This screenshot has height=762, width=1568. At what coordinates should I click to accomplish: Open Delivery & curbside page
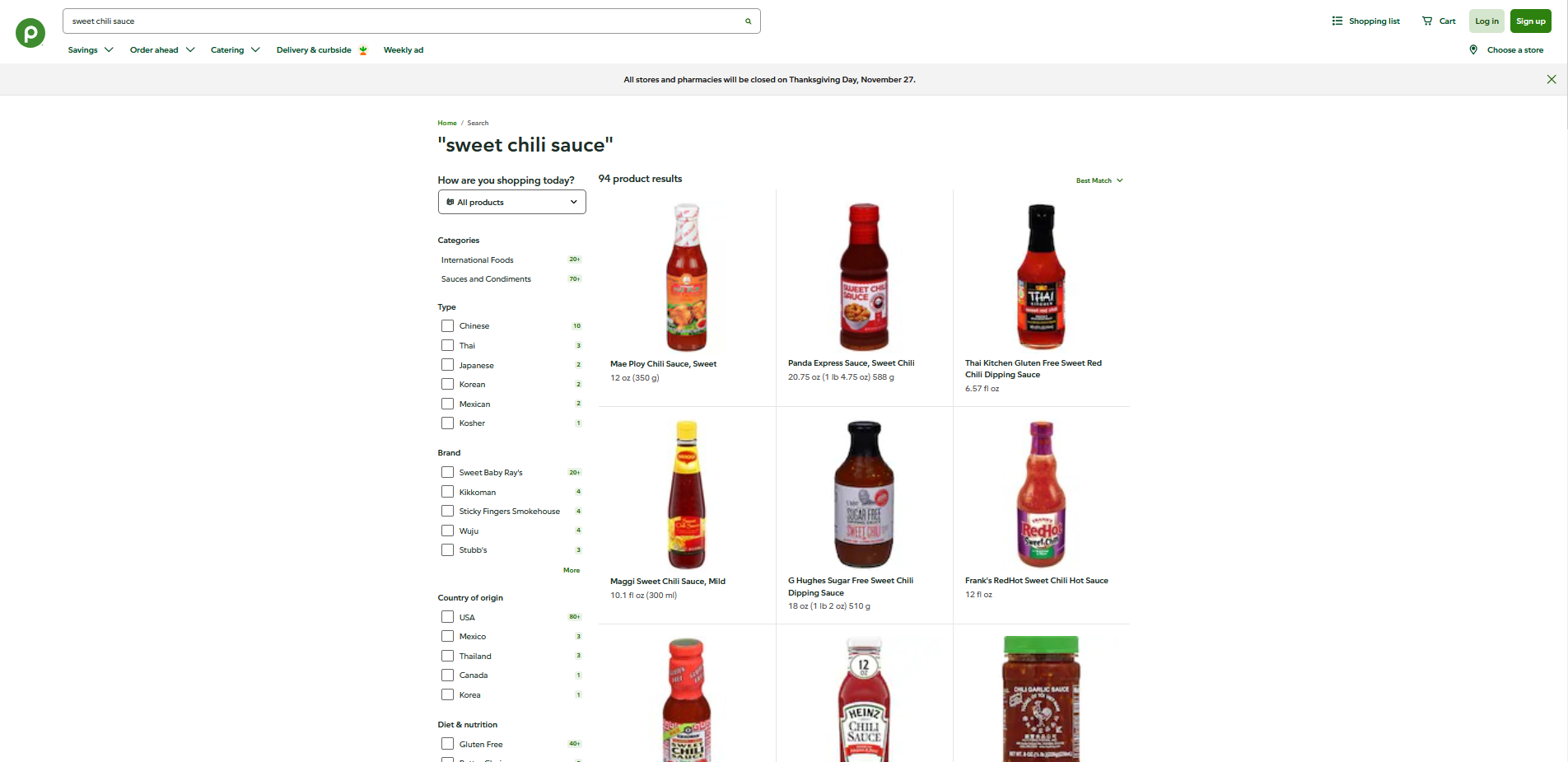tap(314, 50)
